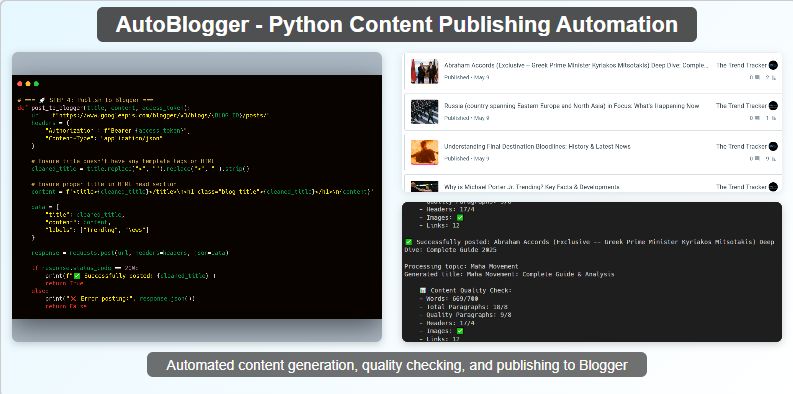The height and width of the screenshot is (394, 793).
Task: Click the author avatar on Final Destination row
Action: pos(773,146)
